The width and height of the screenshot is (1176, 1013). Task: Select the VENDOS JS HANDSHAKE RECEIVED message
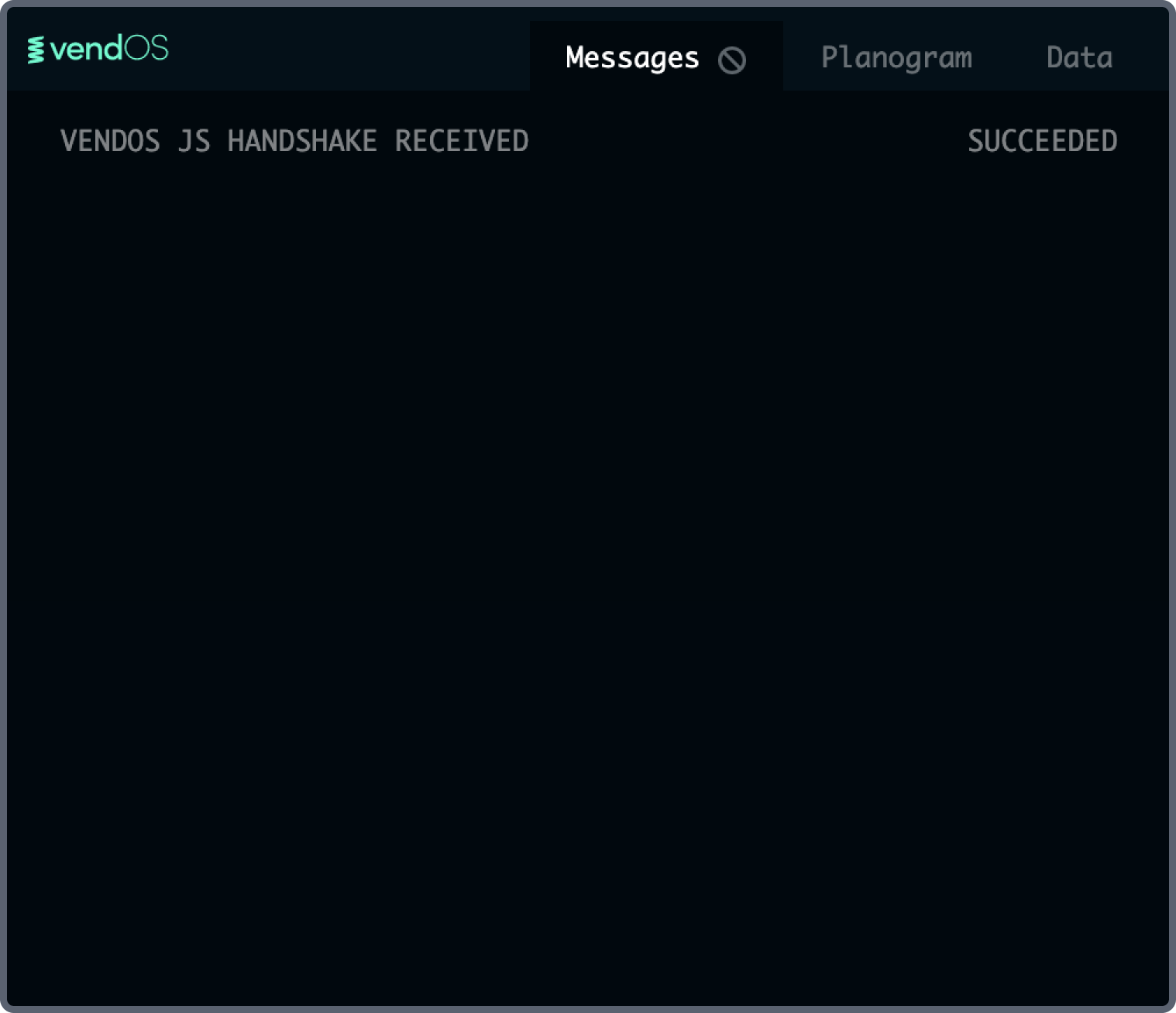[294, 141]
